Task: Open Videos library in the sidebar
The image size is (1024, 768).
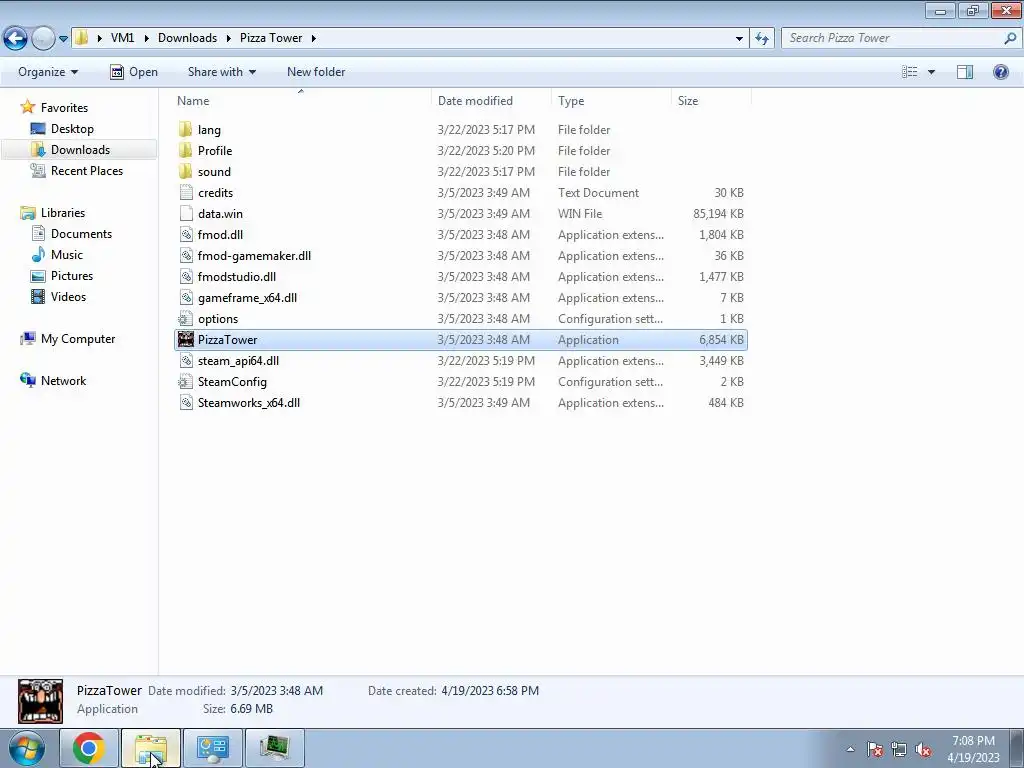Action: [x=69, y=296]
